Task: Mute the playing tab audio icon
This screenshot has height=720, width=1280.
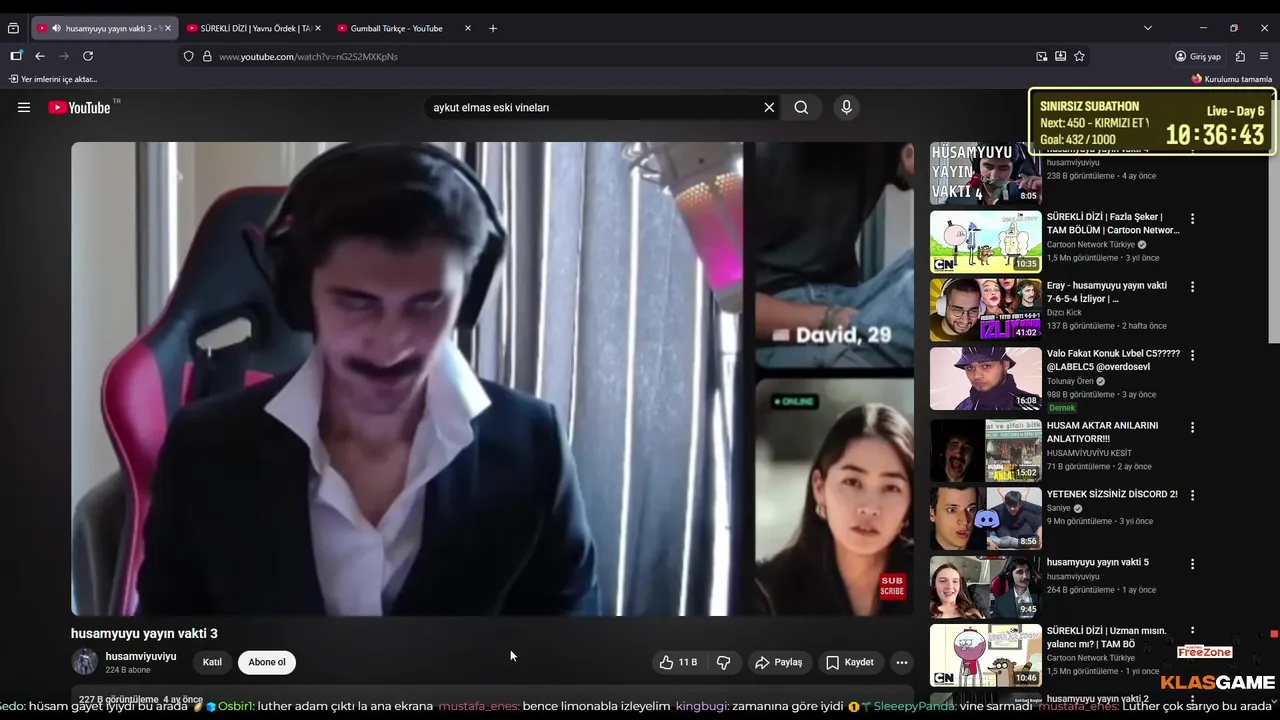Action: pos(56,28)
